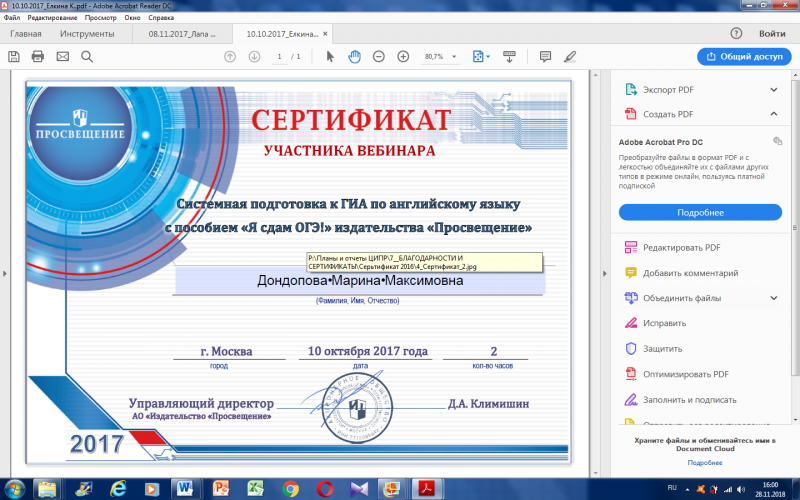Open Windows Start button
This screenshot has width=800, height=500.
click(14, 489)
